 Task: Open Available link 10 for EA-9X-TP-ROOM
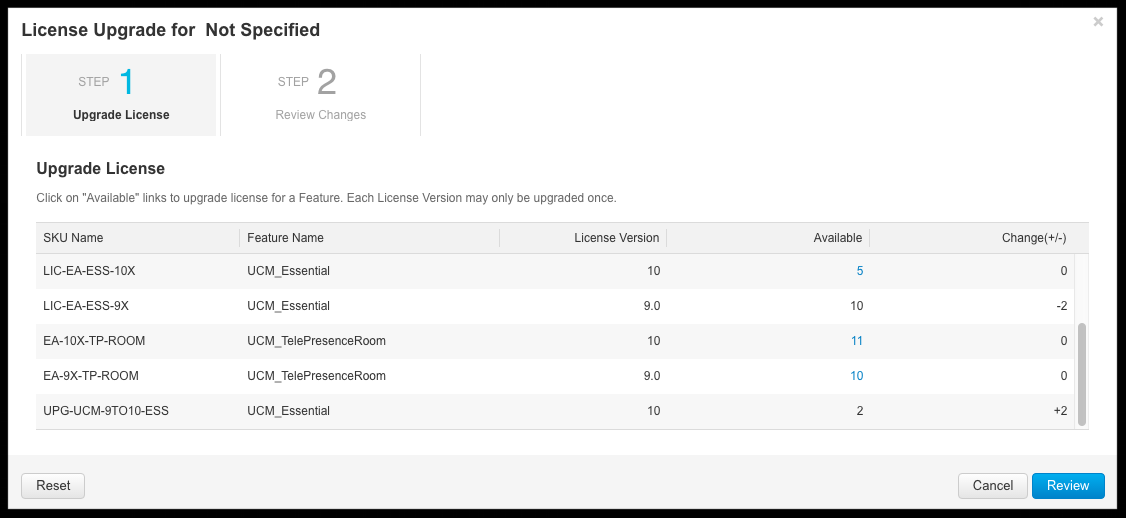(x=857, y=376)
